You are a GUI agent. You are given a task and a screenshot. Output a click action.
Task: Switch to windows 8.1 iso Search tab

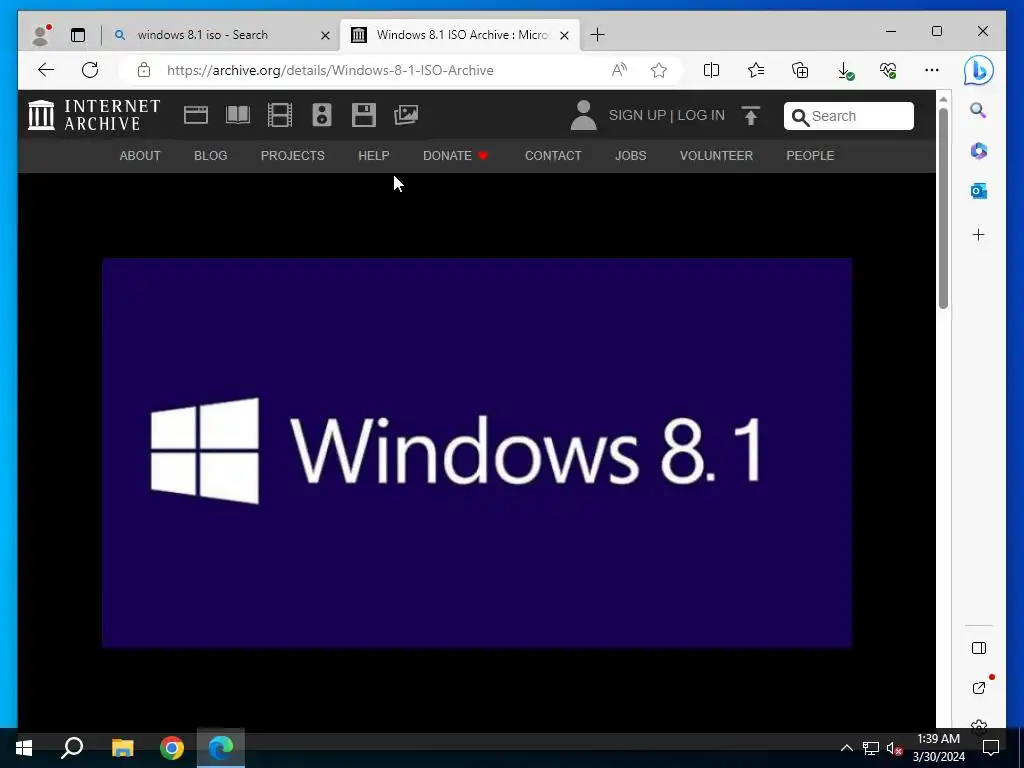220,35
